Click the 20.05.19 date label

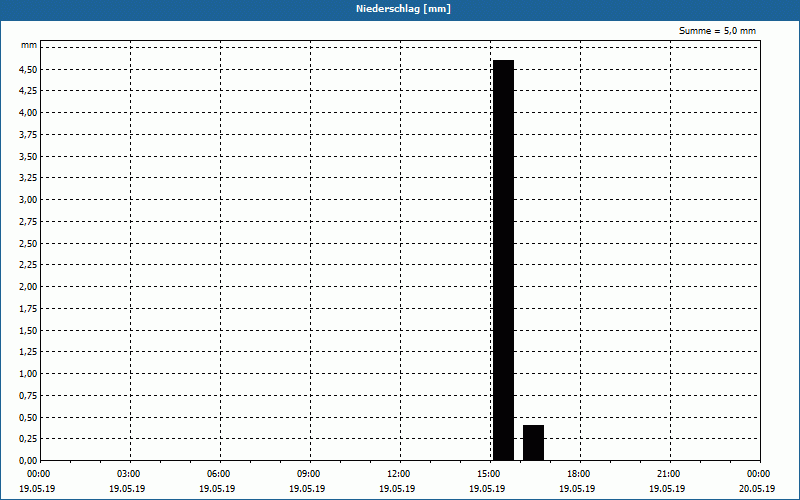(x=757, y=489)
